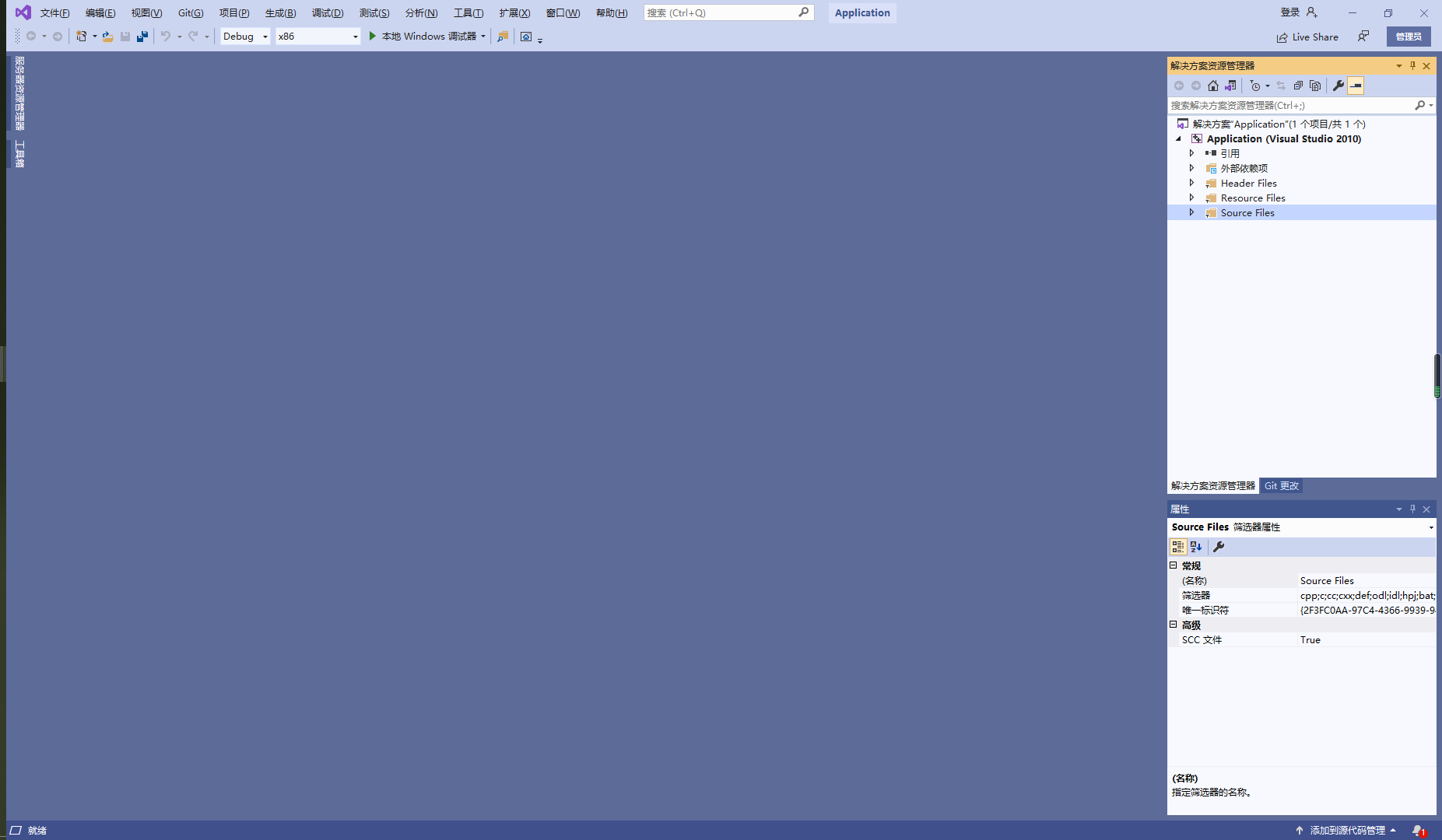
Task: Pin the Solution Explorer panel
Action: pos(1413,66)
